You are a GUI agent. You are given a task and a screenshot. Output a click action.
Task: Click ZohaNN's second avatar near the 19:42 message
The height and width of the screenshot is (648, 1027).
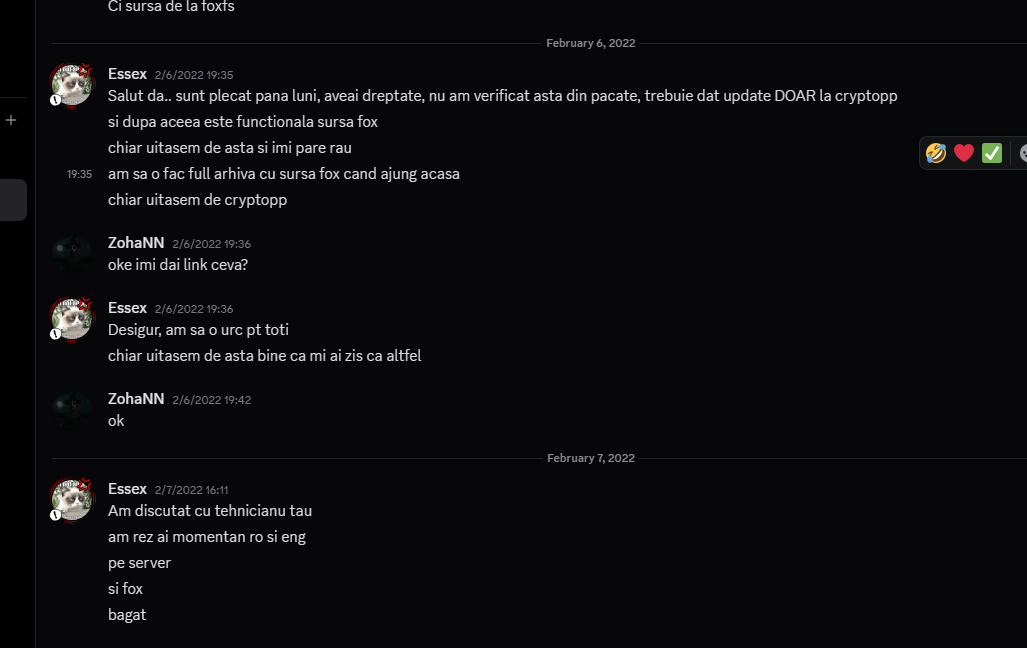coord(71,408)
